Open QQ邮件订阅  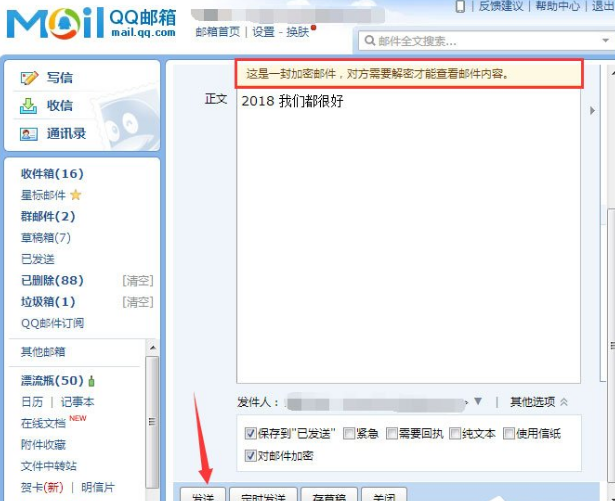pyautogui.click(x=53, y=323)
